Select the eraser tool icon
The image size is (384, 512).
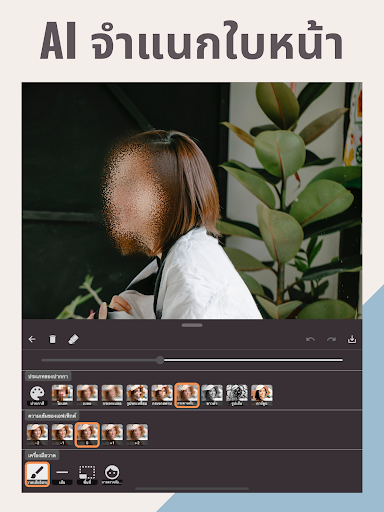point(73,339)
